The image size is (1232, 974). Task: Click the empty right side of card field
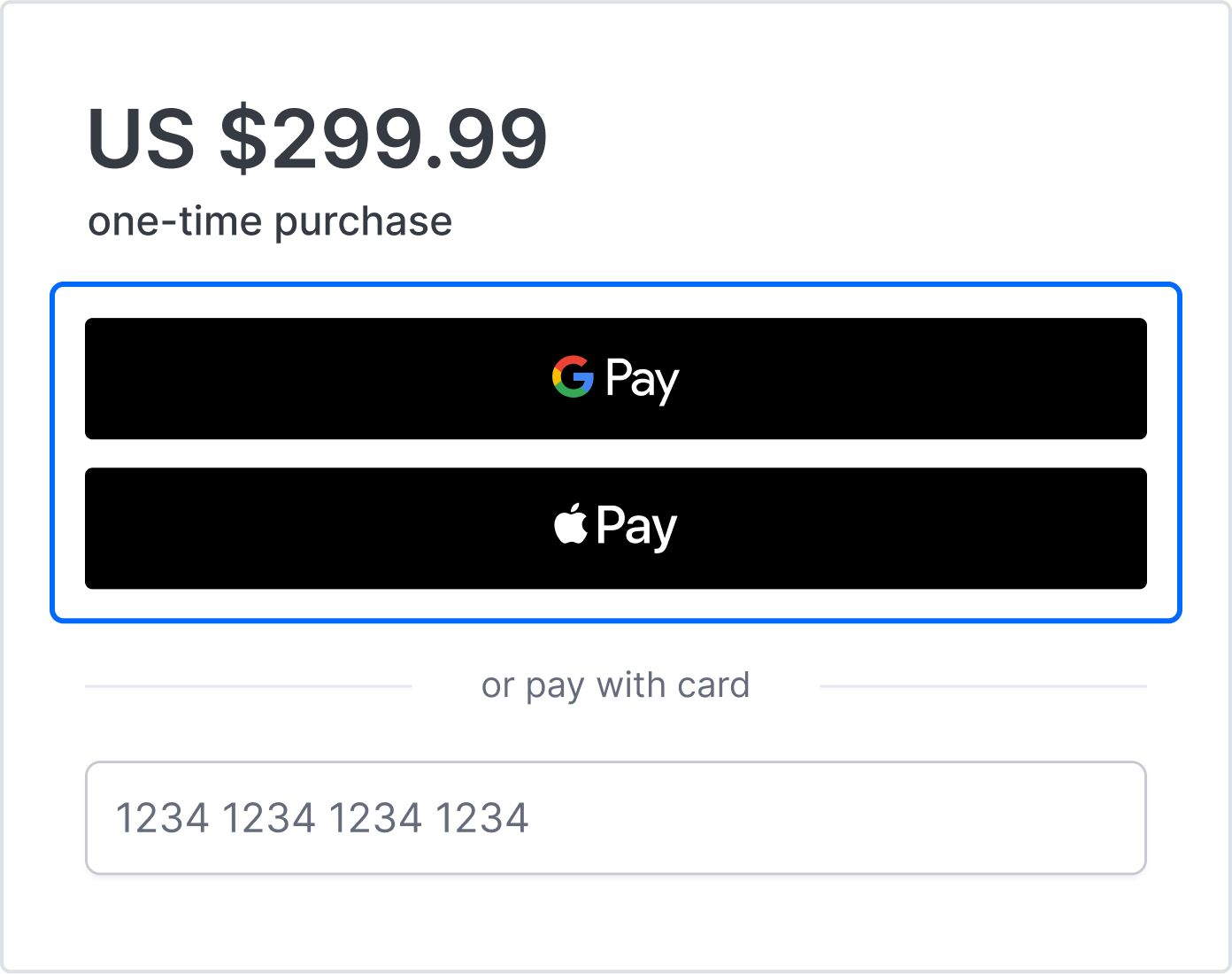point(841,818)
